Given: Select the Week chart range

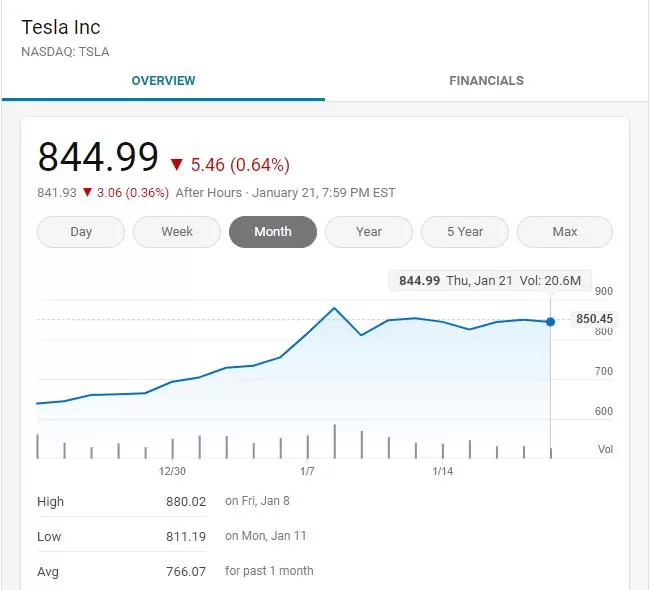Looking at the screenshot, I should 177,231.
